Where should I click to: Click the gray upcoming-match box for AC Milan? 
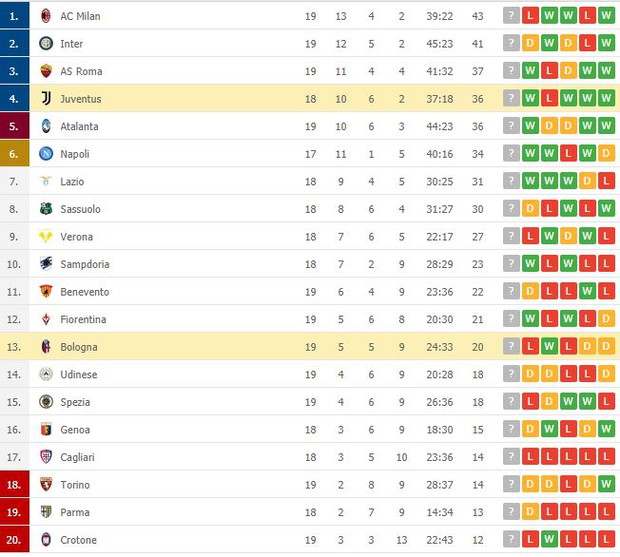tap(511, 16)
